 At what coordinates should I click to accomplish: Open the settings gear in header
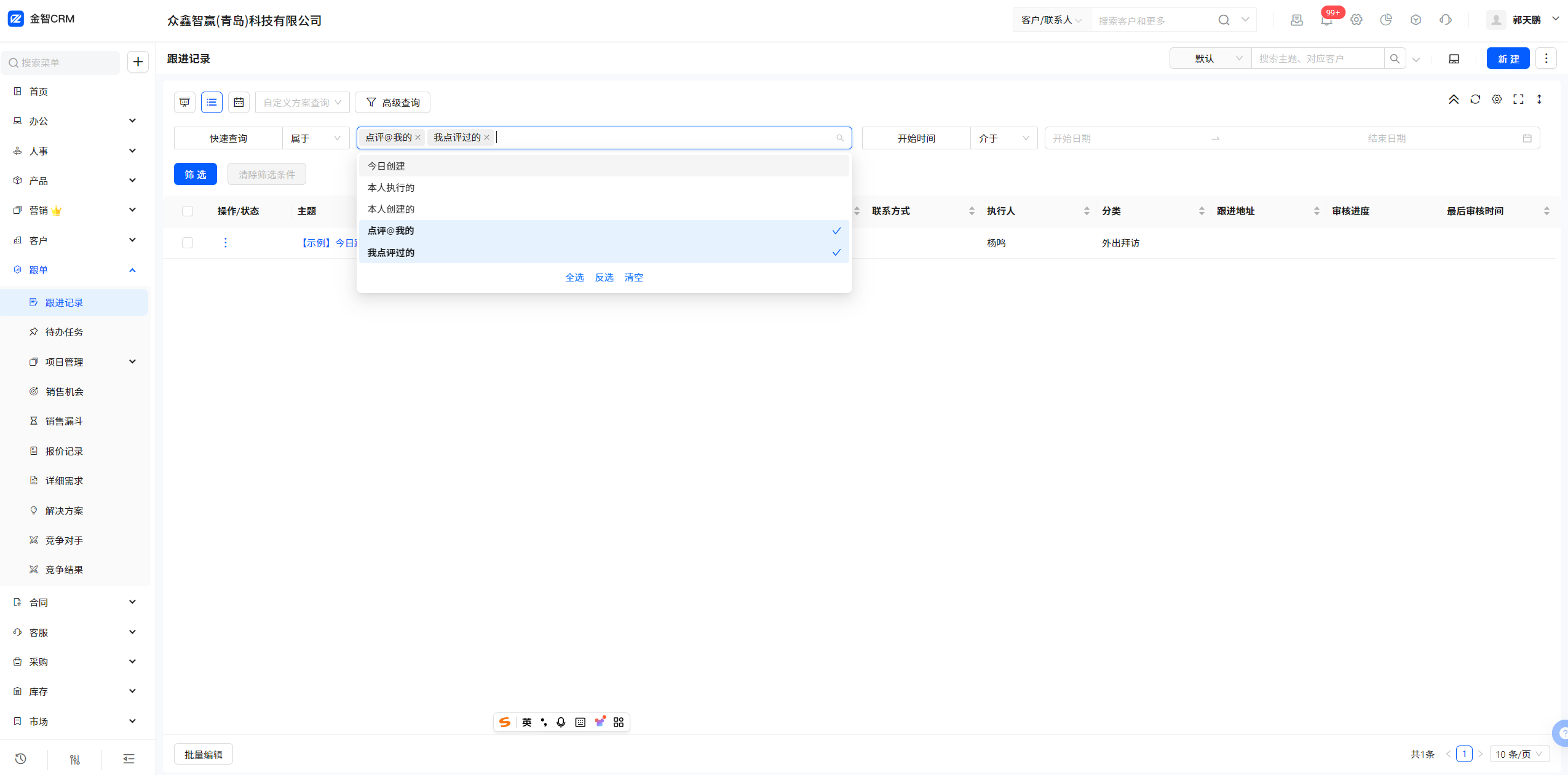tap(1356, 20)
